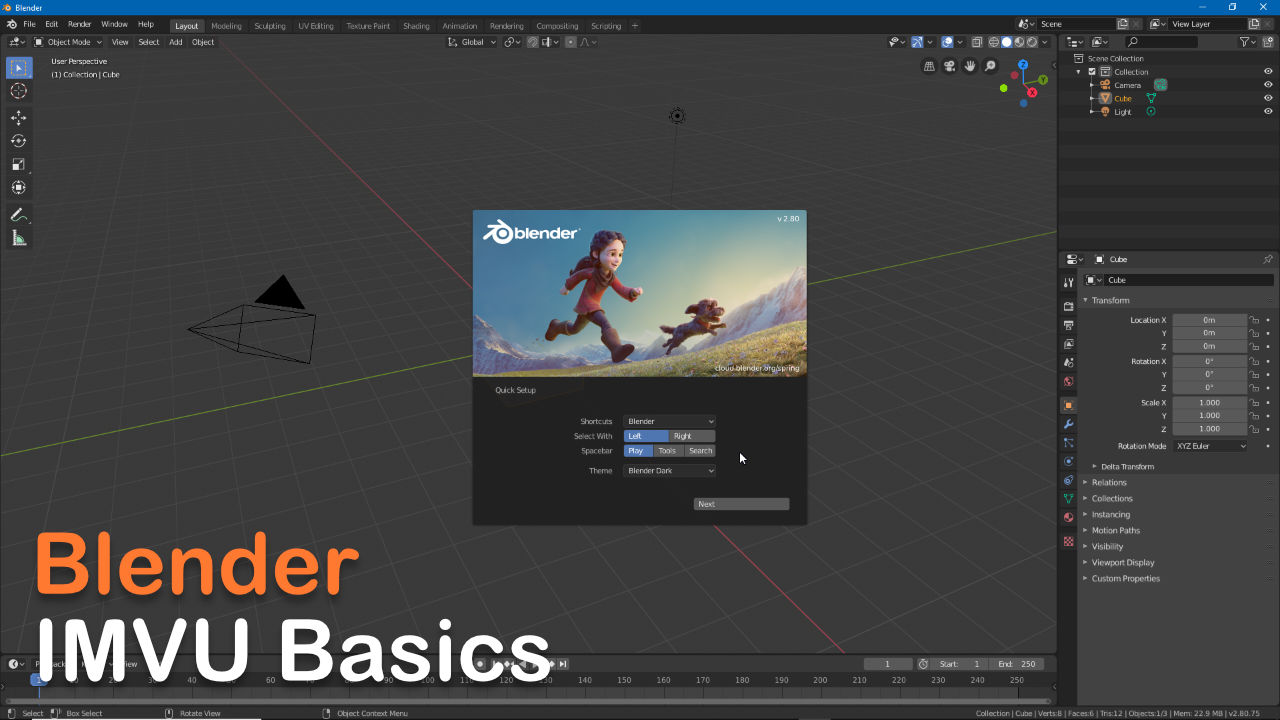Screen dimensions: 1280x720
Task: Set Spacebar action to Search
Action: 700,451
